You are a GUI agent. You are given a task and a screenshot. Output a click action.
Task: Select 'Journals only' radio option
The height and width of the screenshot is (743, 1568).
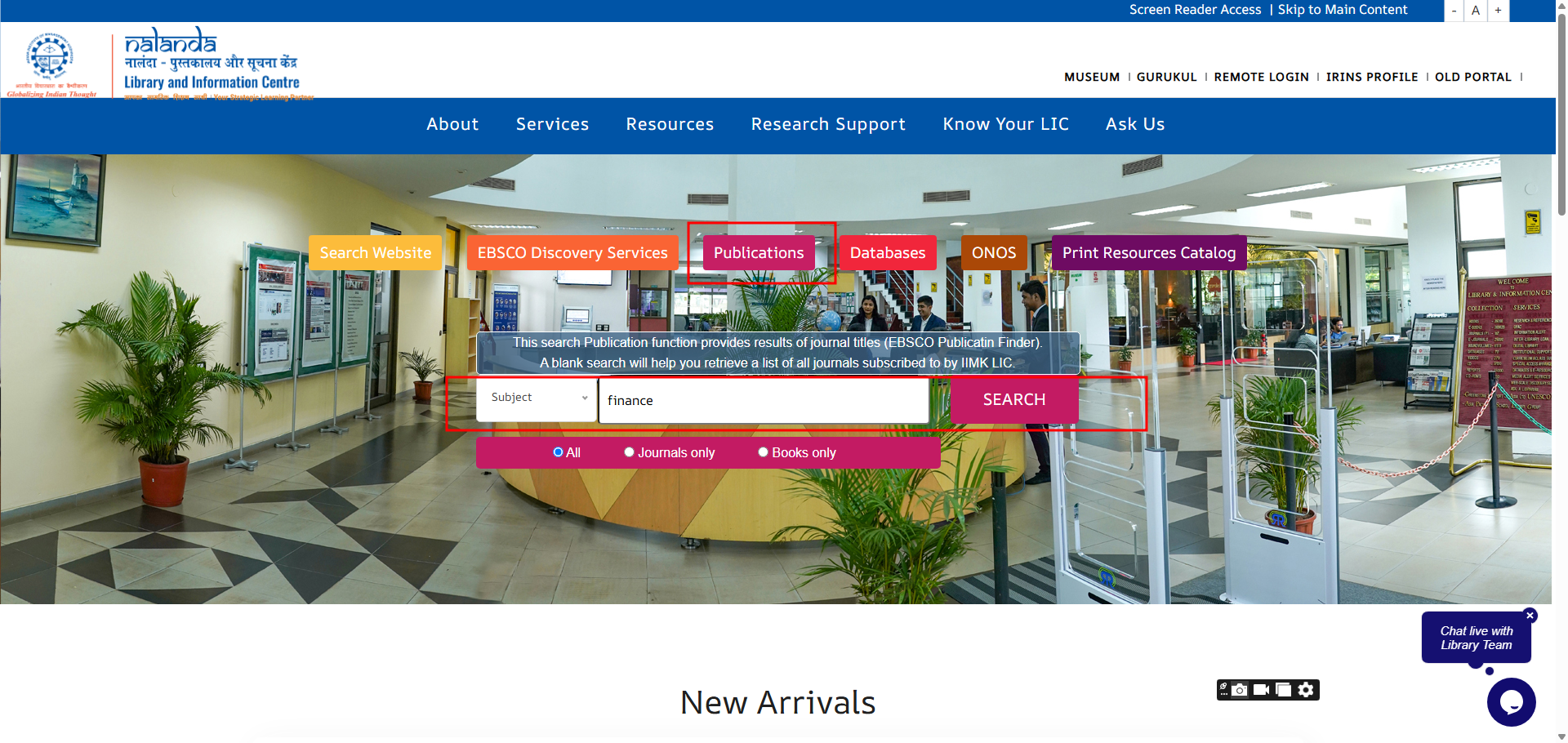pyautogui.click(x=629, y=452)
